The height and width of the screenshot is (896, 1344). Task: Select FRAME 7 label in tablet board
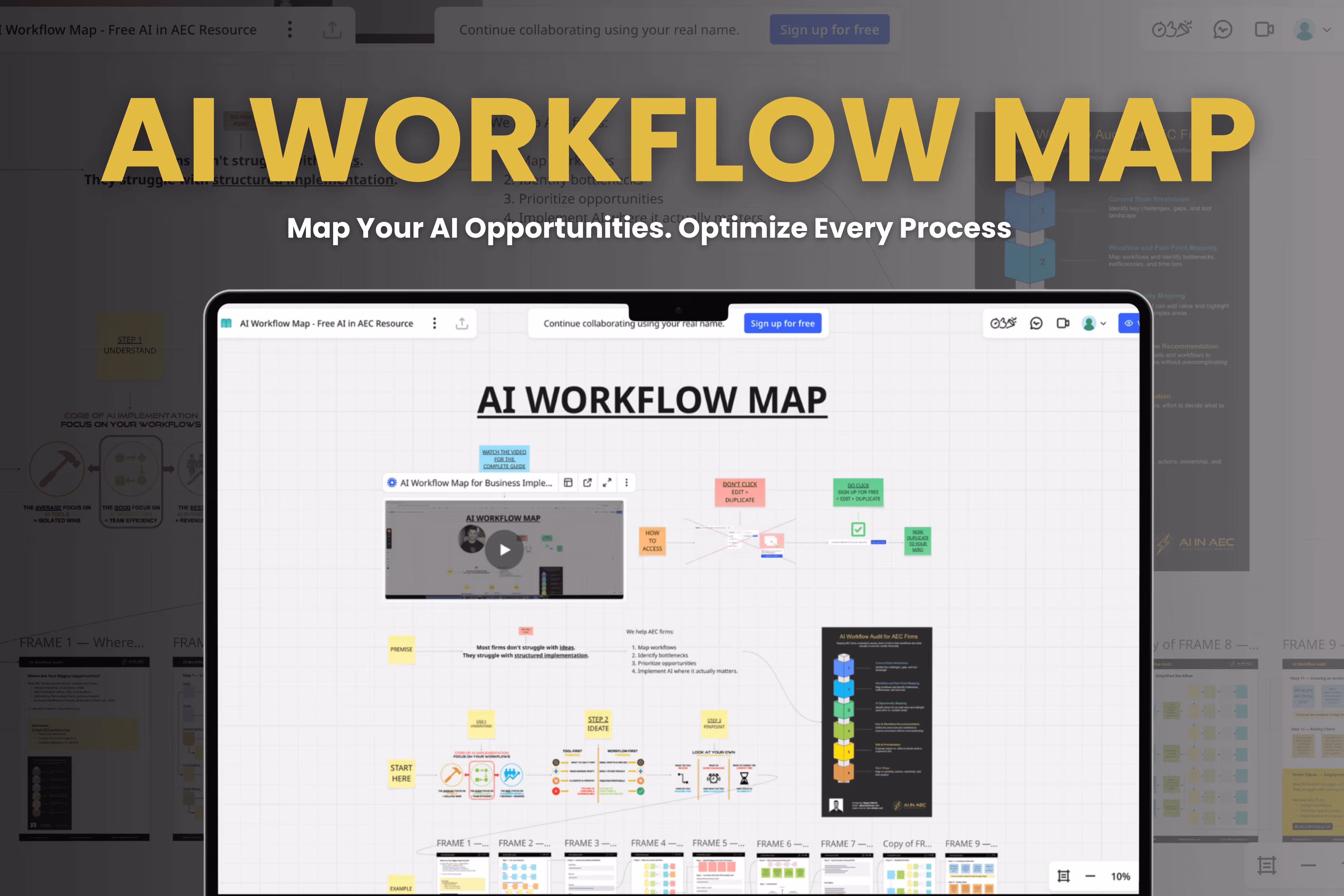[x=846, y=844]
